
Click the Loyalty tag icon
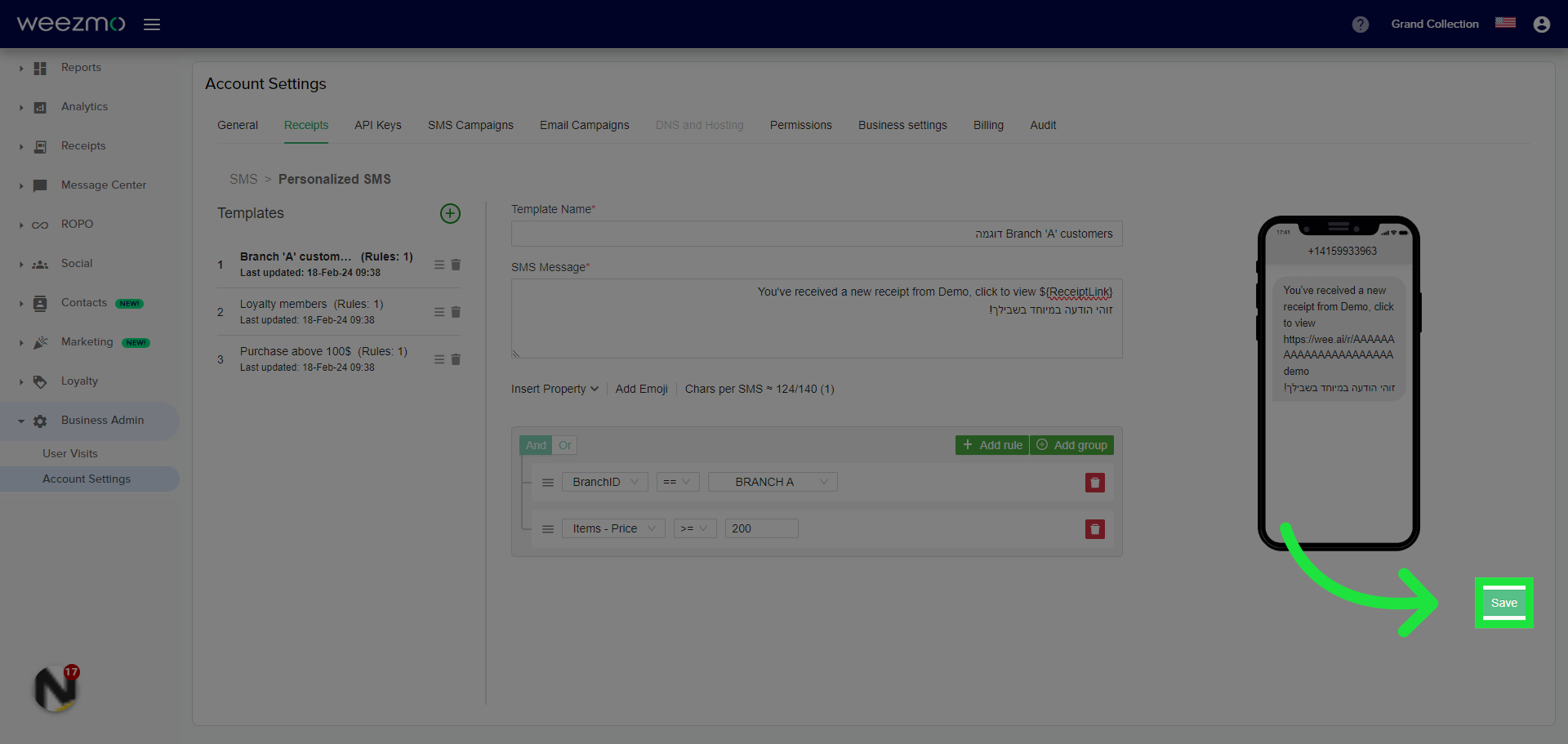tap(40, 381)
